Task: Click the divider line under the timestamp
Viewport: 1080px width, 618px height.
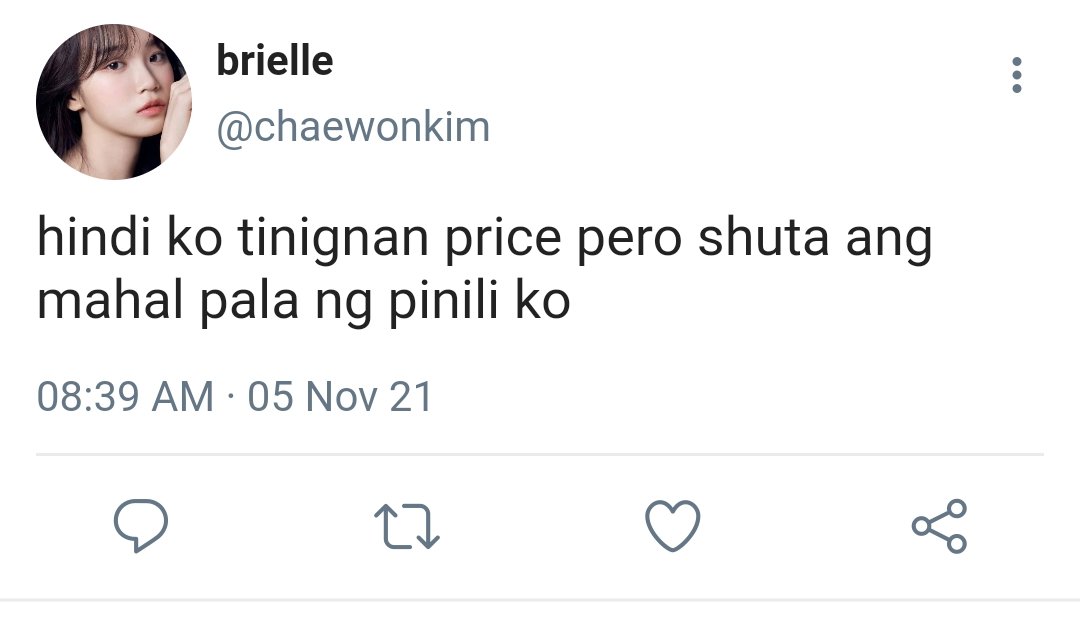Action: click(540, 455)
